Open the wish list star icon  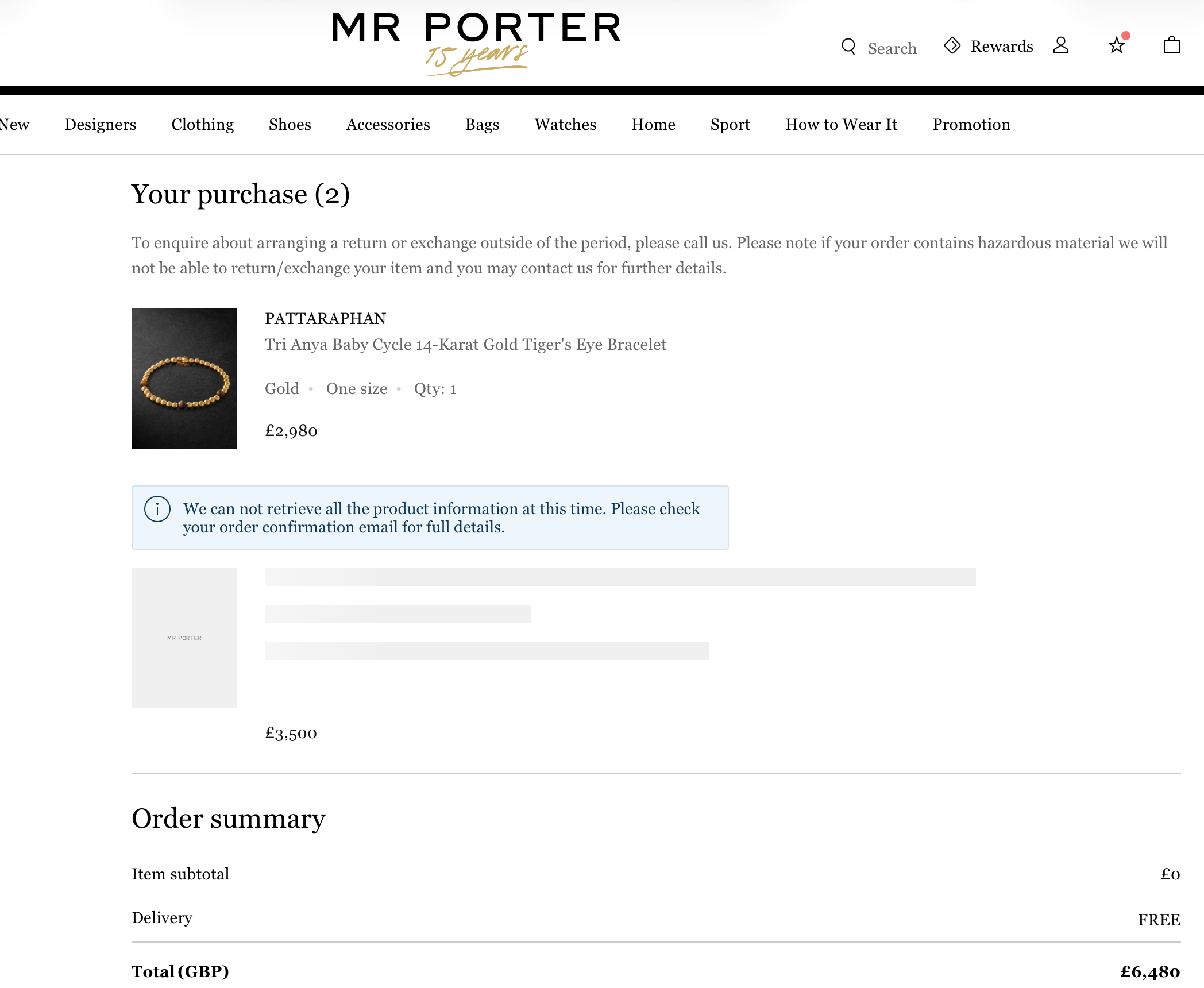pyautogui.click(x=1117, y=45)
